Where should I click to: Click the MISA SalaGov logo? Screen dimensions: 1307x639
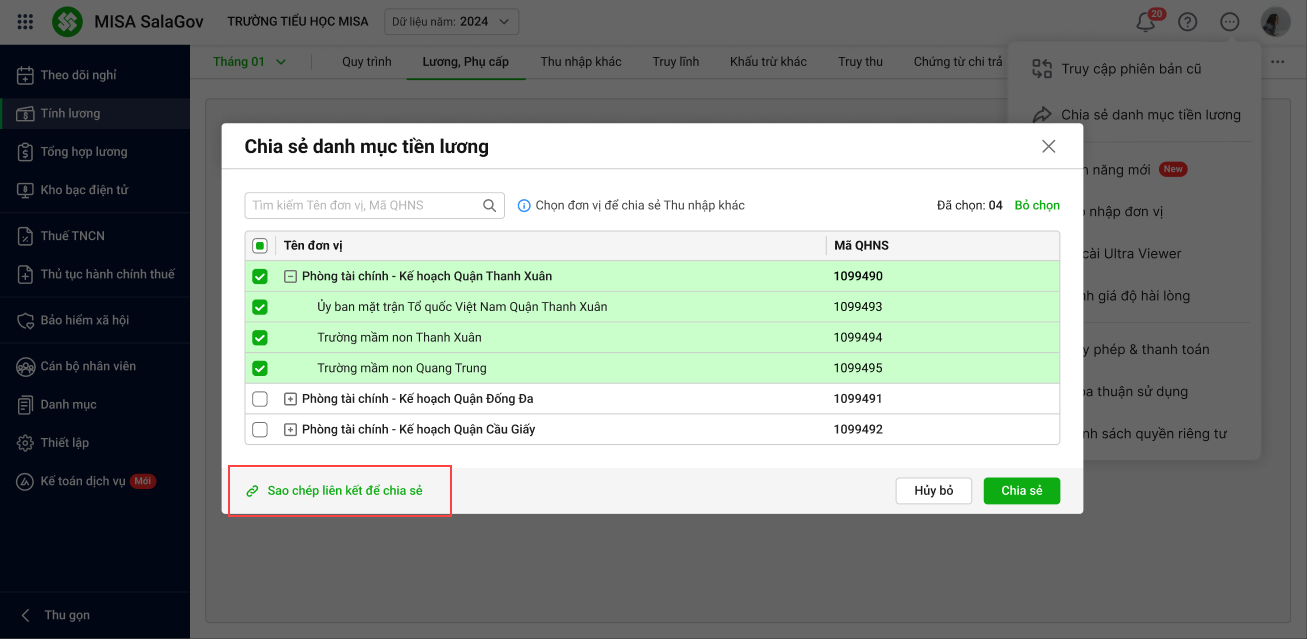[68, 22]
